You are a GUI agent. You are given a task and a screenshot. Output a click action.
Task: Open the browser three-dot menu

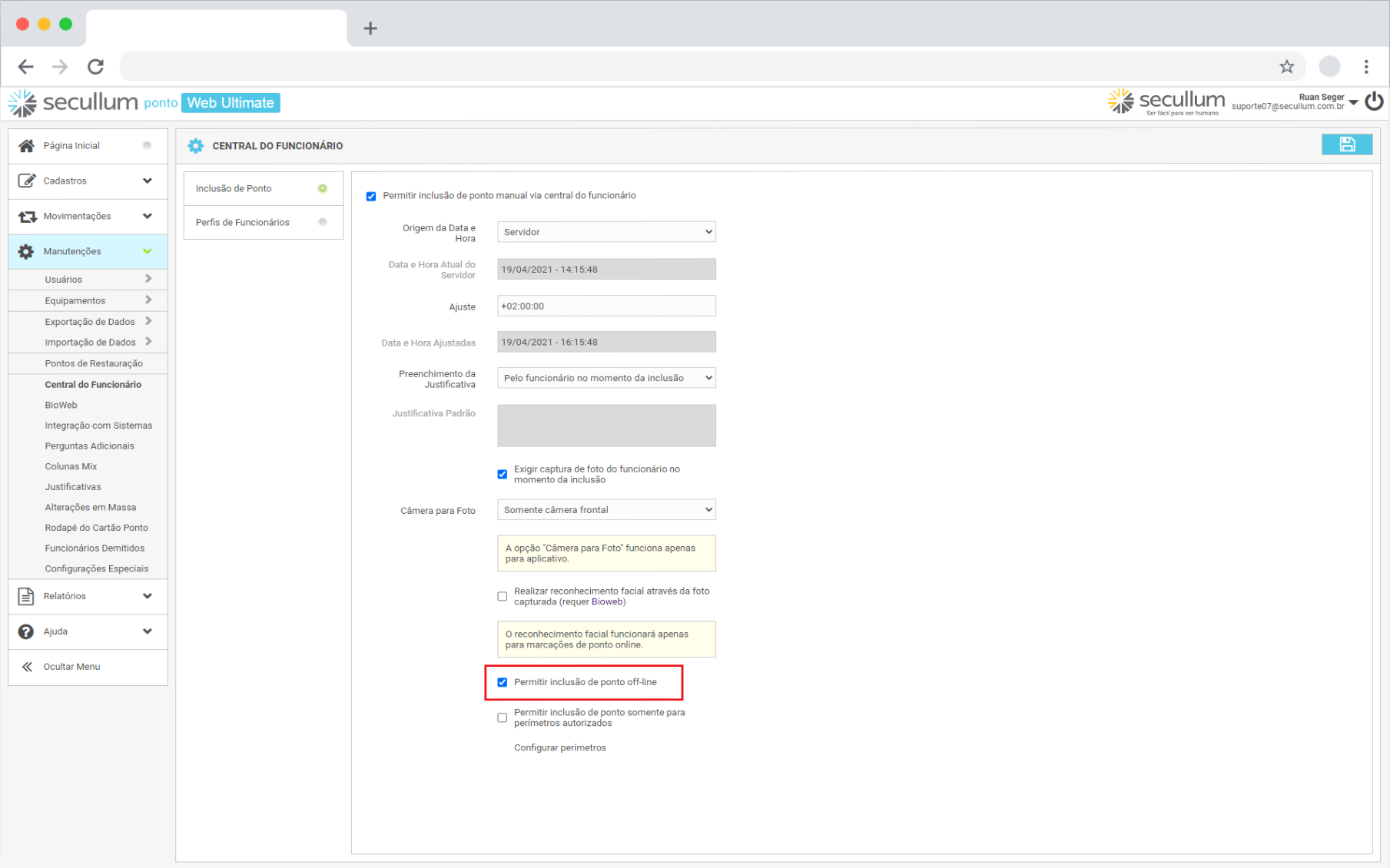tap(1365, 67)
